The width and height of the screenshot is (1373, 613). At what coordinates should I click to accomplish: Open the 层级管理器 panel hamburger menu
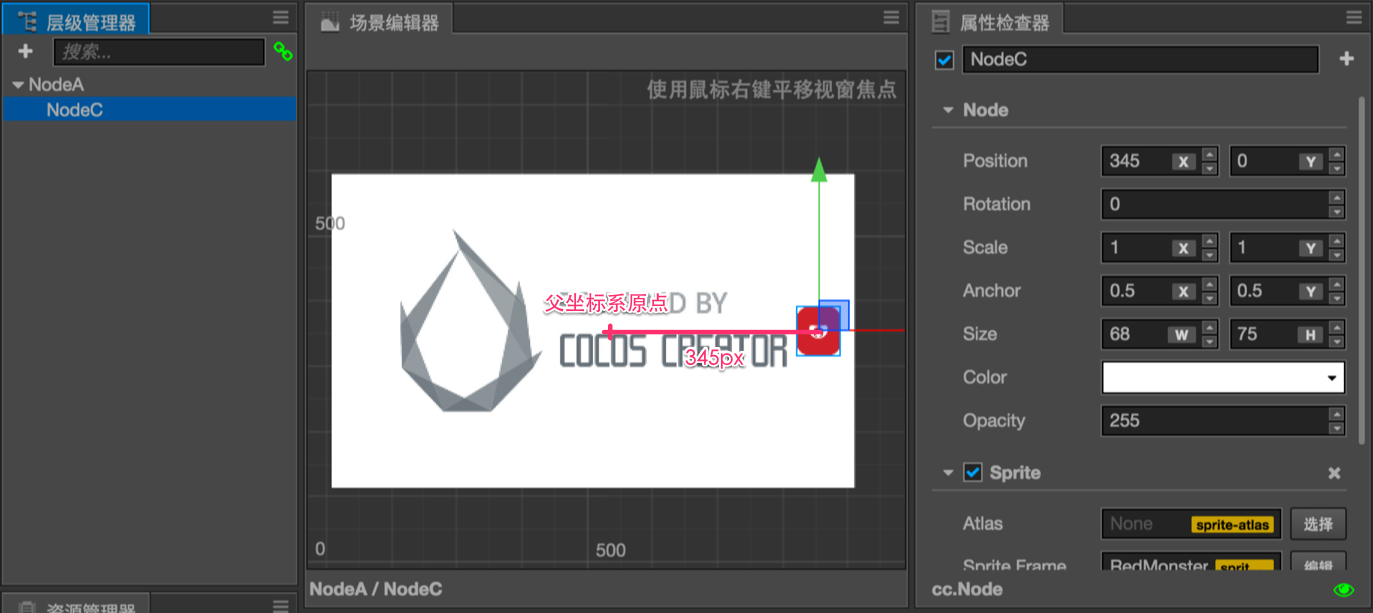click(x=281, y=18)
